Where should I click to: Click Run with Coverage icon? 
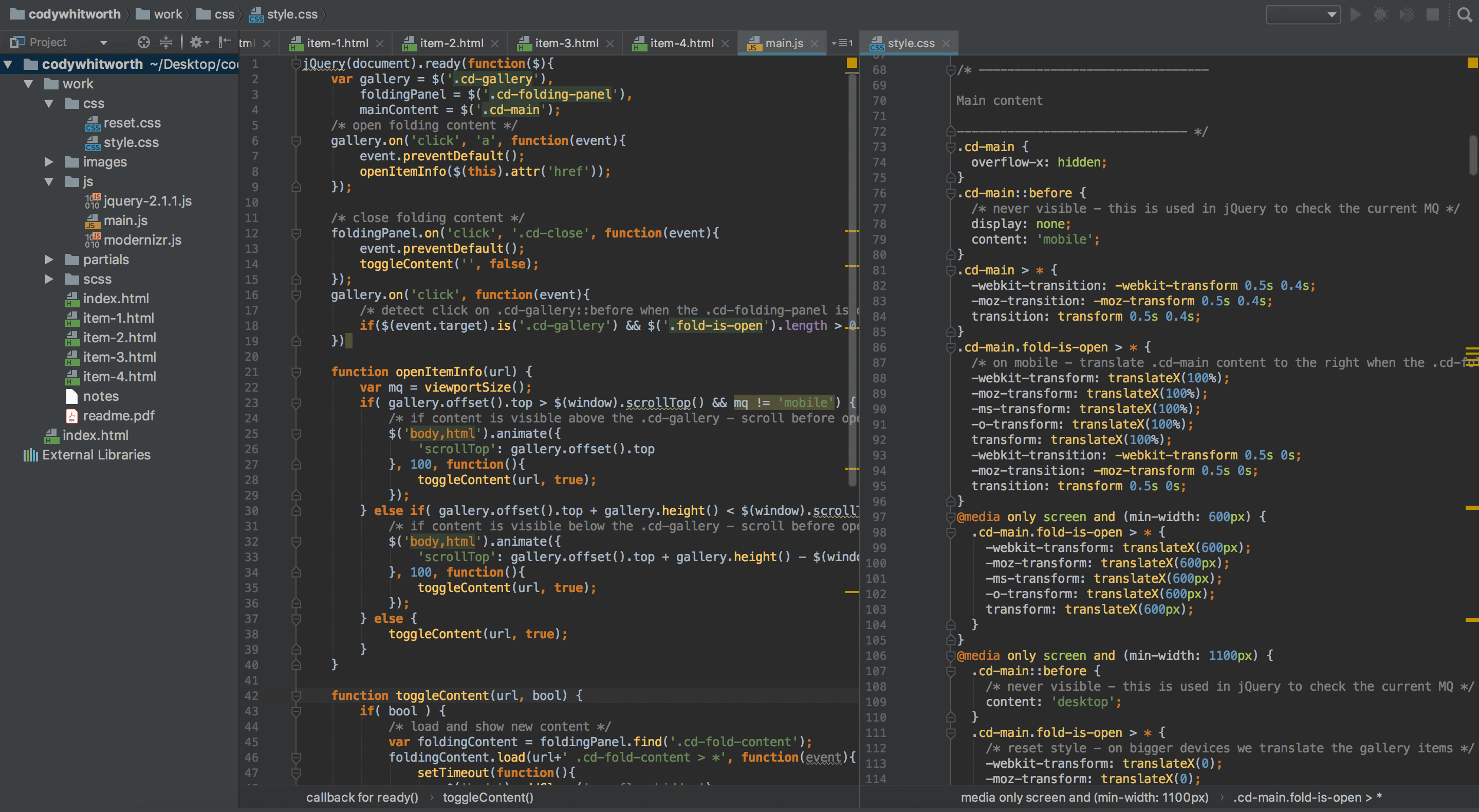(x=1407, y=14)
